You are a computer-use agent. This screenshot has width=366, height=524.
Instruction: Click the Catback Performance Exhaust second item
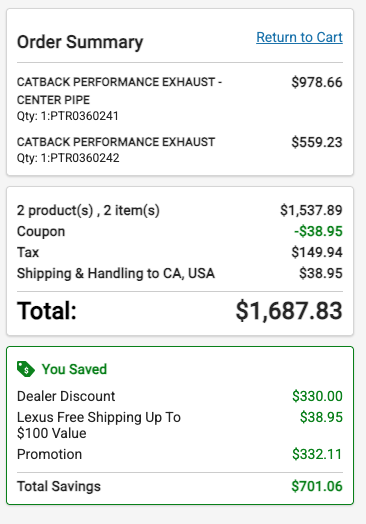116,142
